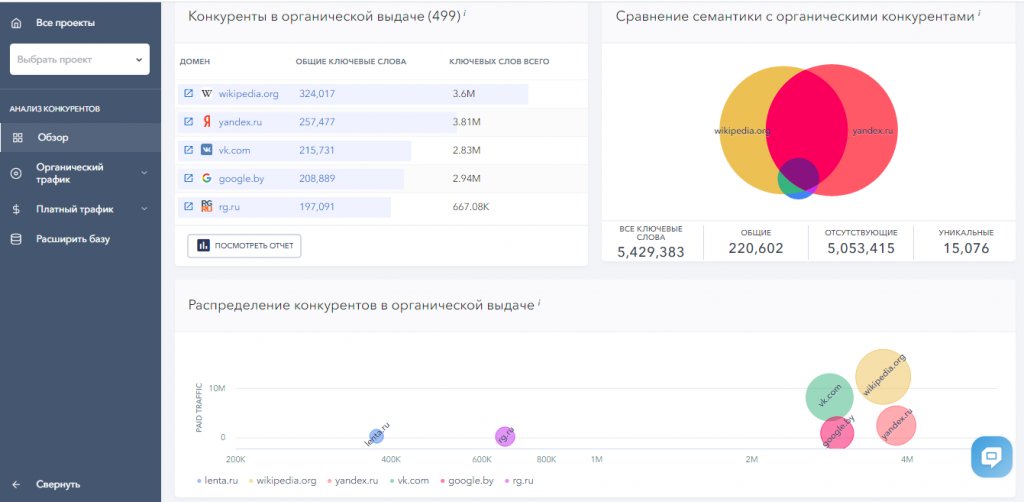
Task: Click the left arrow icon beside Свернуть
Action: coord(16,484)
